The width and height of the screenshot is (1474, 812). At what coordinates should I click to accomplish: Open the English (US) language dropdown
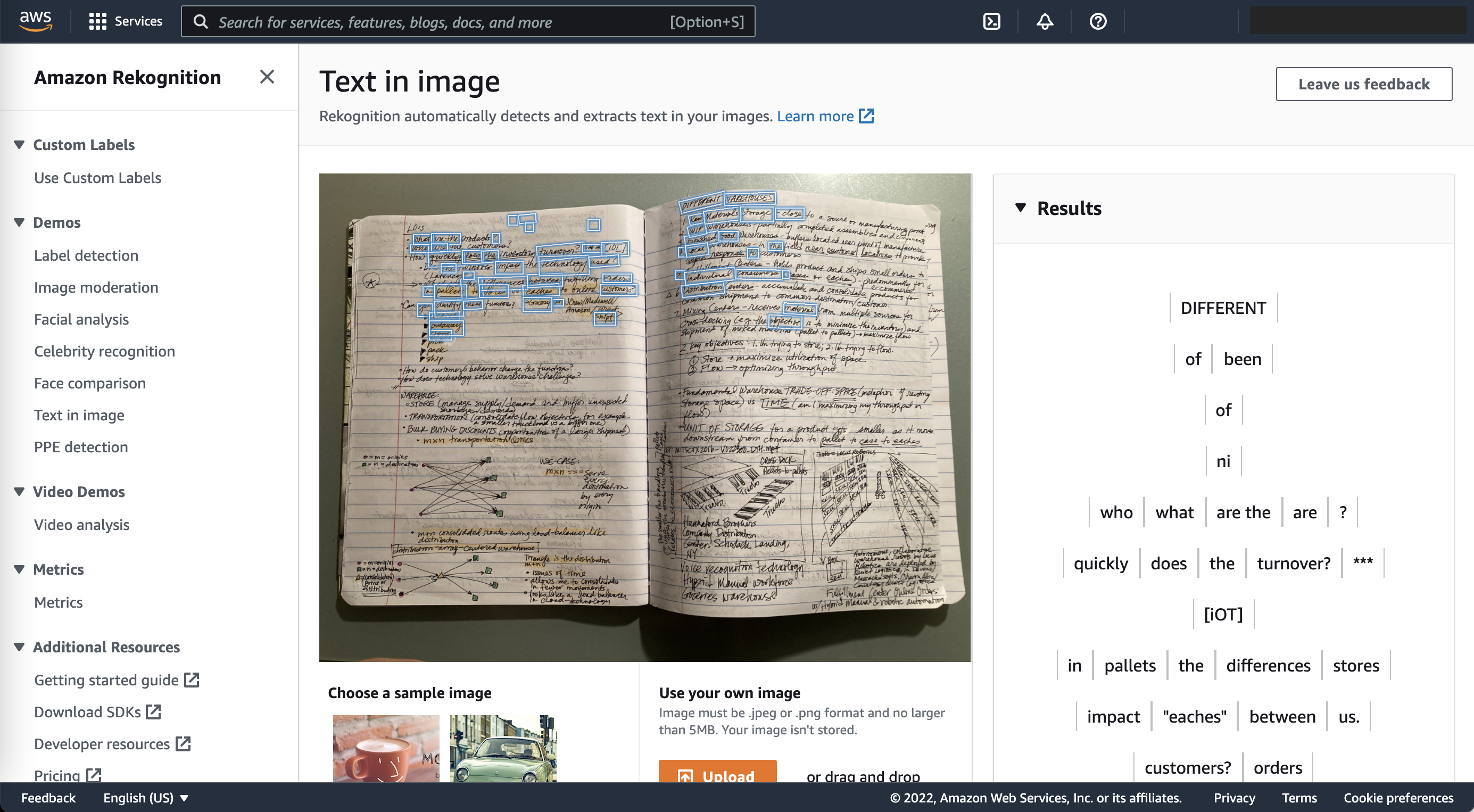pyautogui.click(x=145, y=798)
